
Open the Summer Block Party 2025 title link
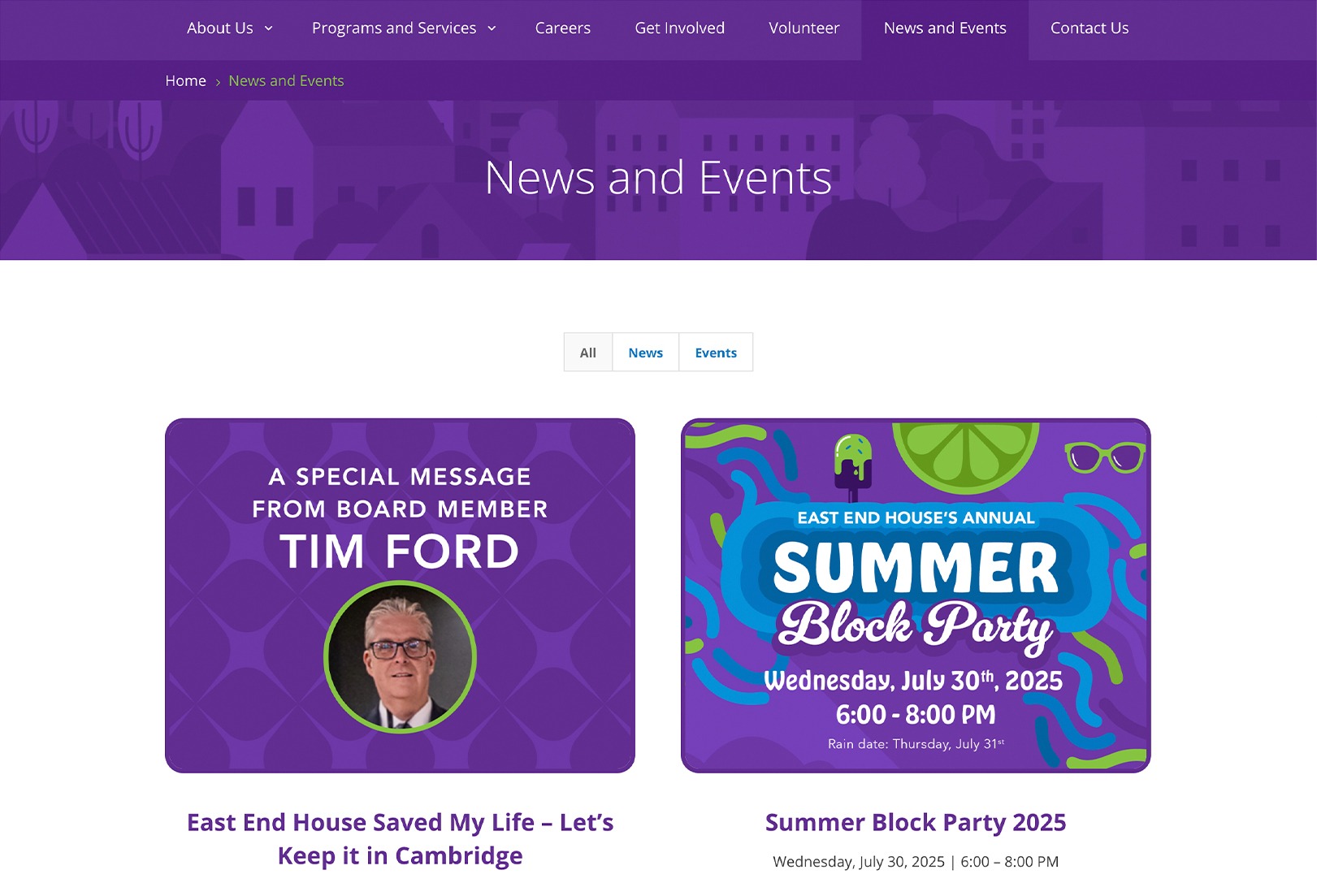(915, 823)
